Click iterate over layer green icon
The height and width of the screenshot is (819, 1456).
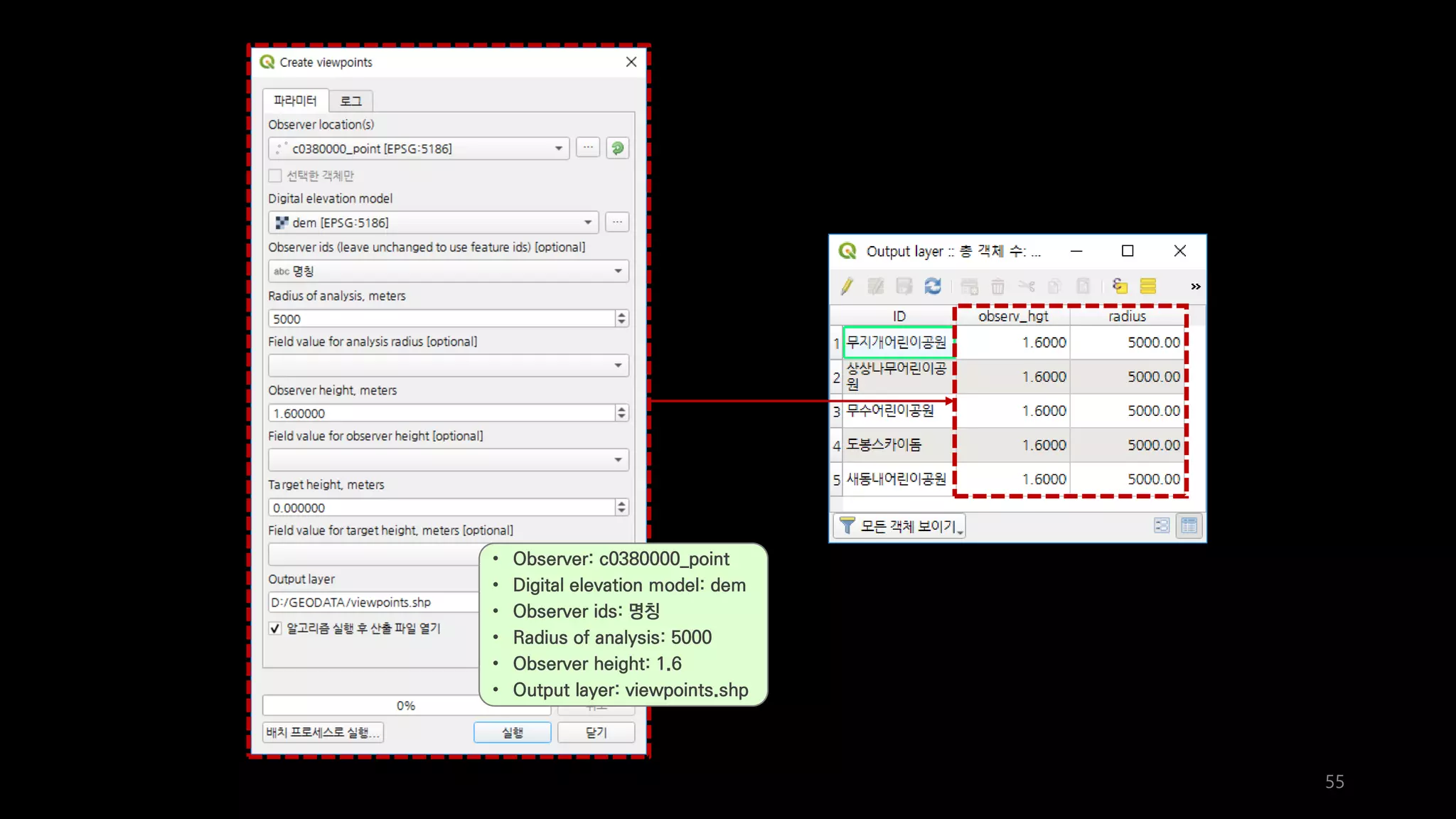[x=617, y=149]
